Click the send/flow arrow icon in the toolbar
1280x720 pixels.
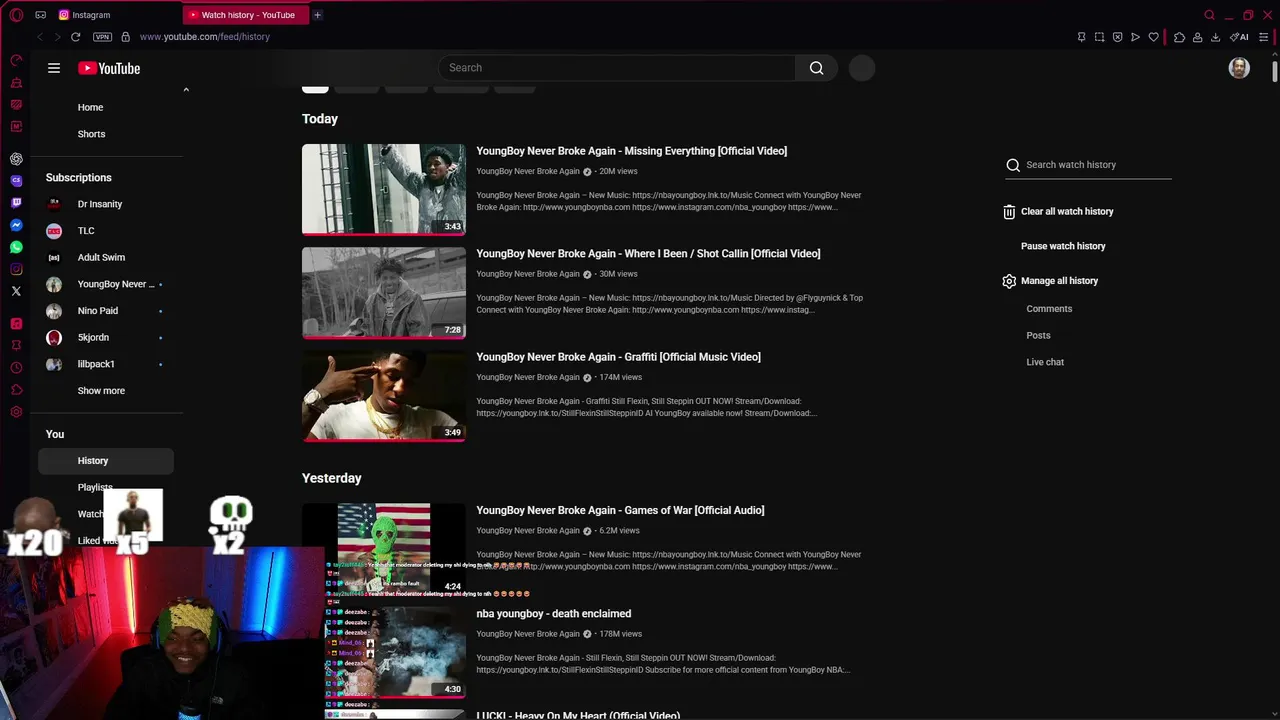click(x=1135, y=37)
